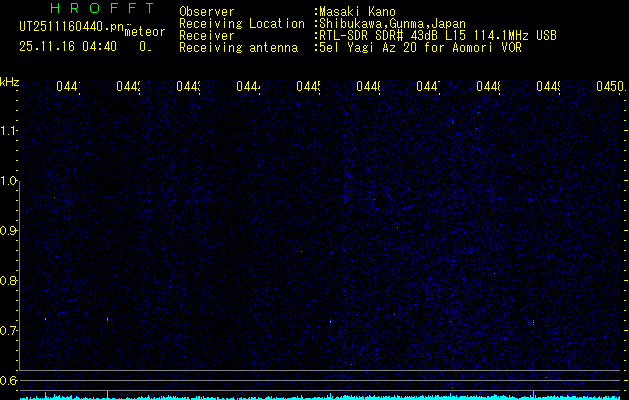Viewport: 629px width, 400px height.
Task: Click the 0443 time marker
Action: point(188,86)
